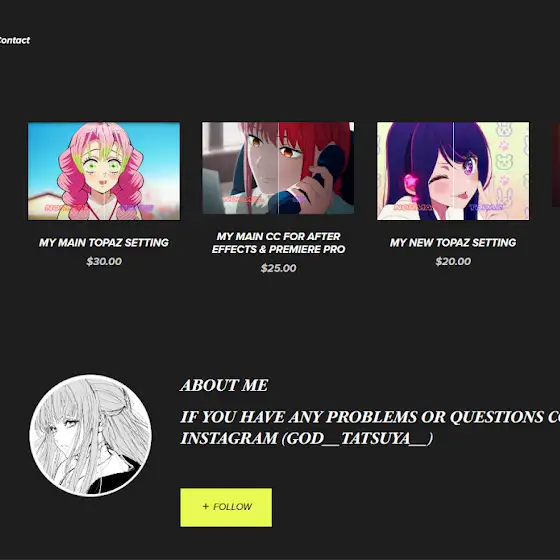Click the yellow Follow button

[x=226, y=507]
